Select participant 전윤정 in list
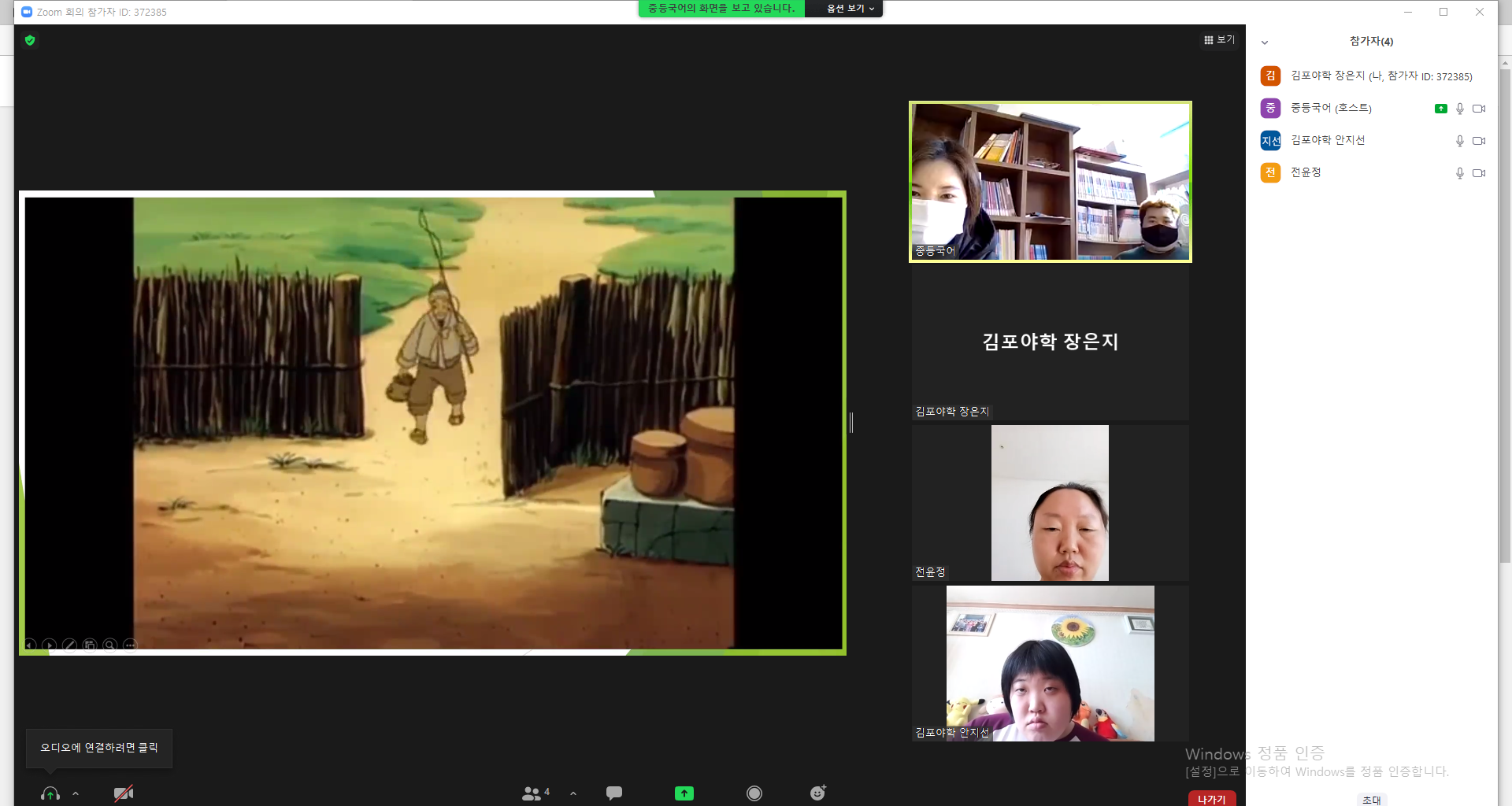Viewport: 1512px width, 806px height. pyautogui.click(x=1372, y=173)
